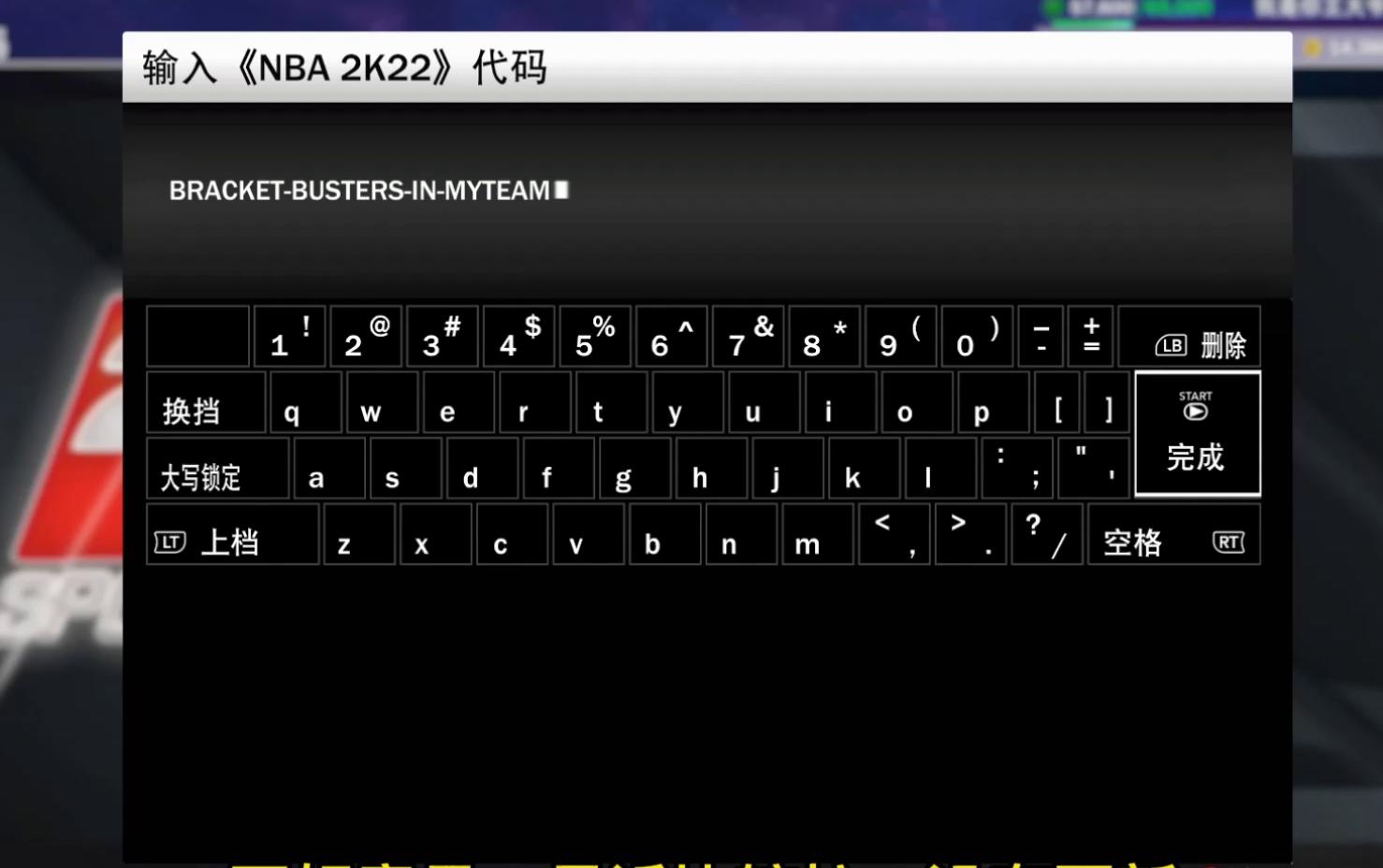Choose the letter l key
Screen dimensions: 1383x868
(x=941, y=469)
